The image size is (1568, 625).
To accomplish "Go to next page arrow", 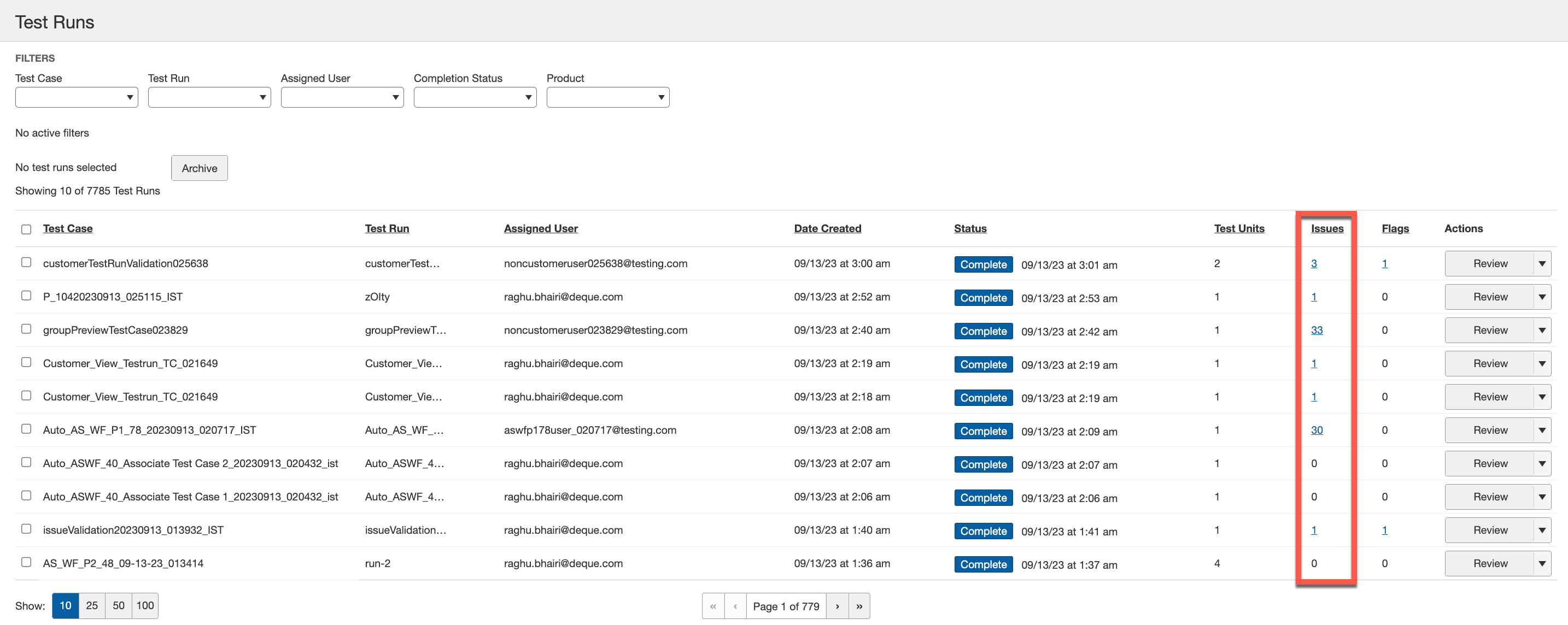I will tap(837, 606).
